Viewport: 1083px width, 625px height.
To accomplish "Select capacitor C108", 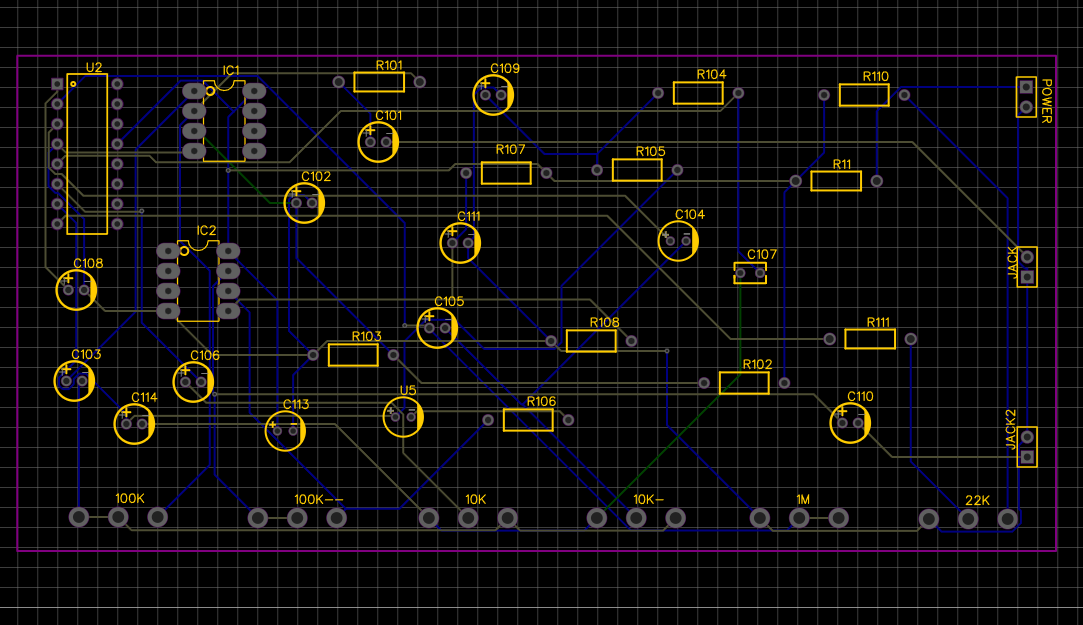I will [76, 289].
